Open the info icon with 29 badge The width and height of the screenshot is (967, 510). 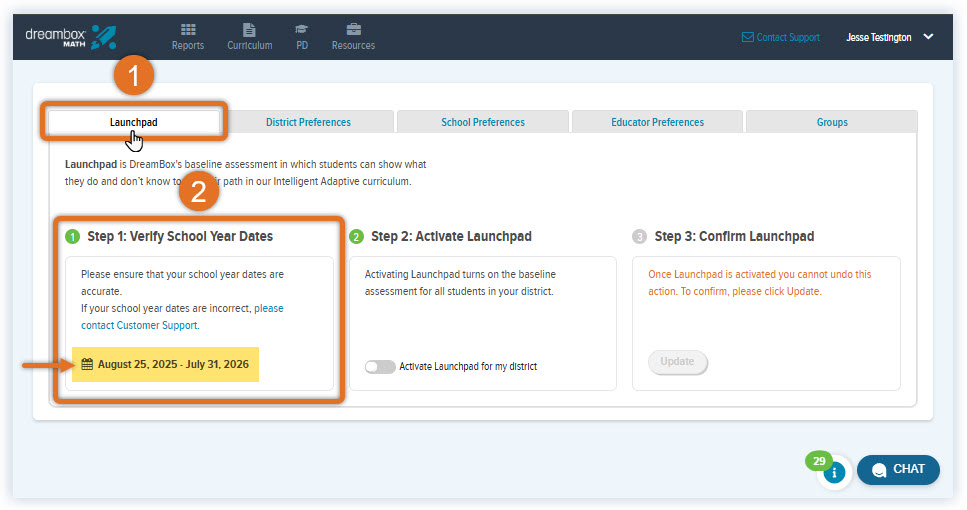coord(834,472)
